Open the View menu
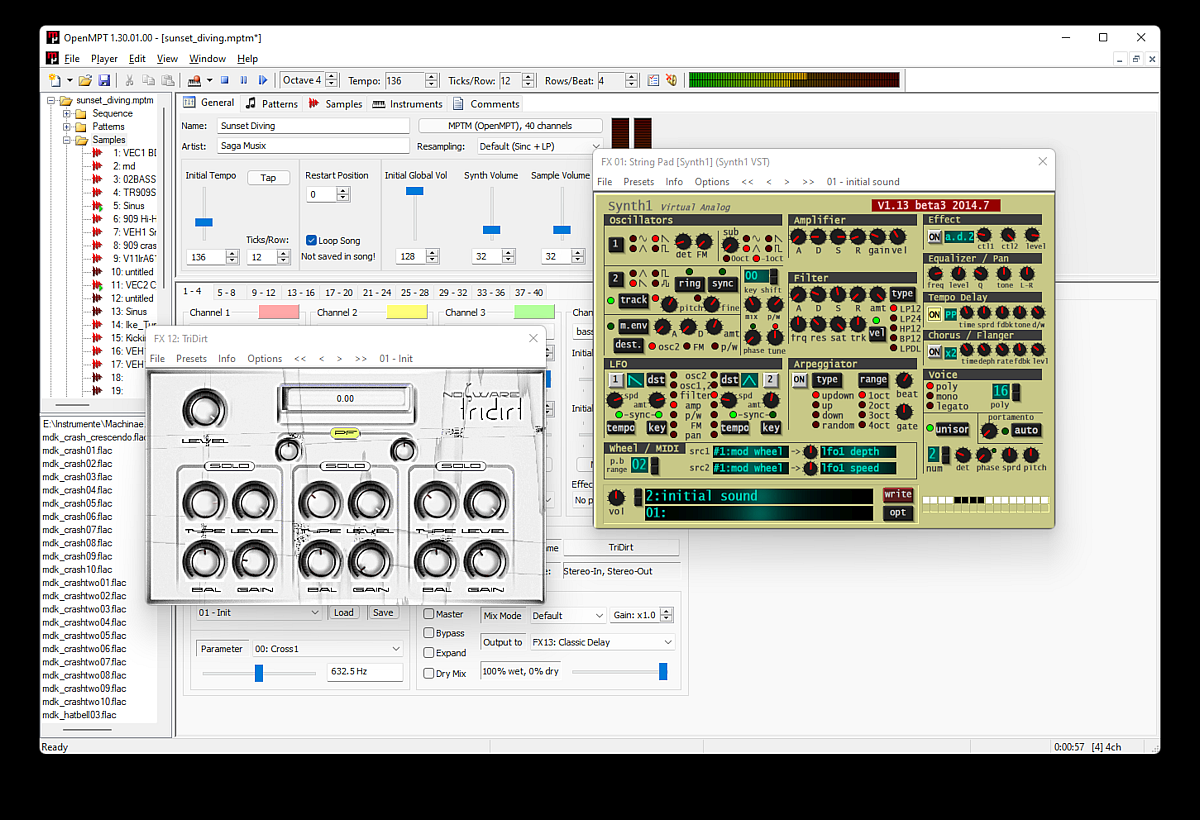The height and width of the screenshot is (820, 1200). (167, 59)
